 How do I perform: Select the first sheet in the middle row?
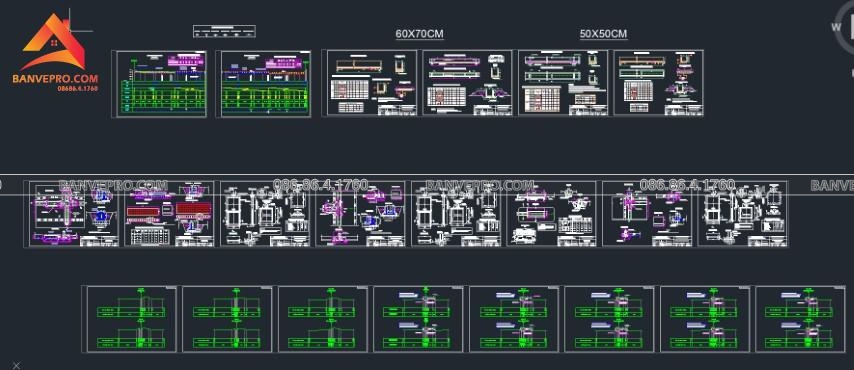(x=74, y=214)
